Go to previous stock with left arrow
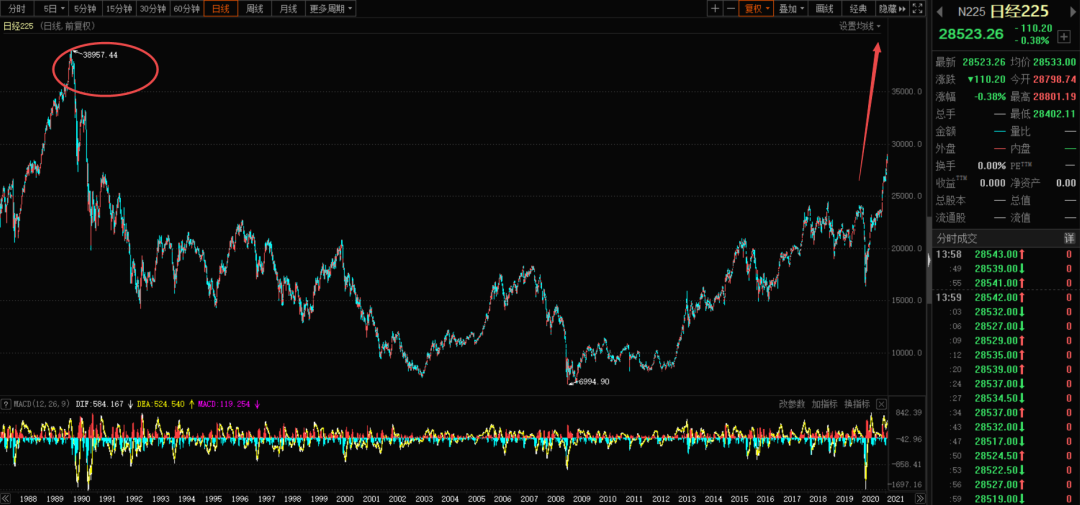 point(939,11)
